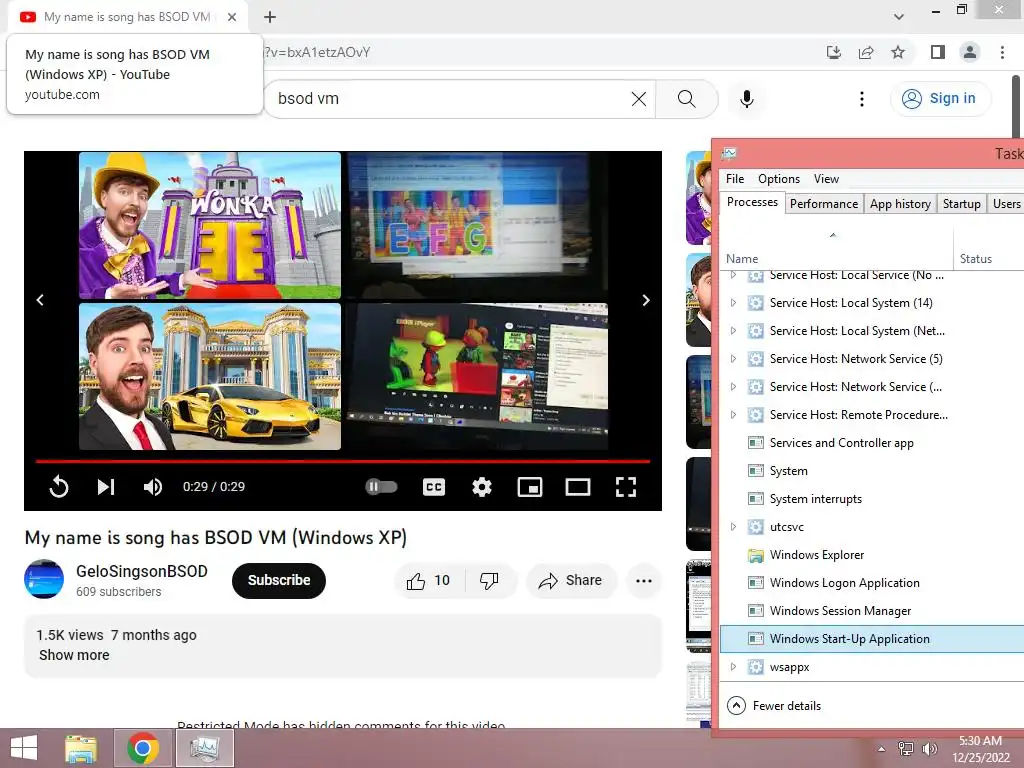Expand Service Host: Network Service (5)

(733, 359)
